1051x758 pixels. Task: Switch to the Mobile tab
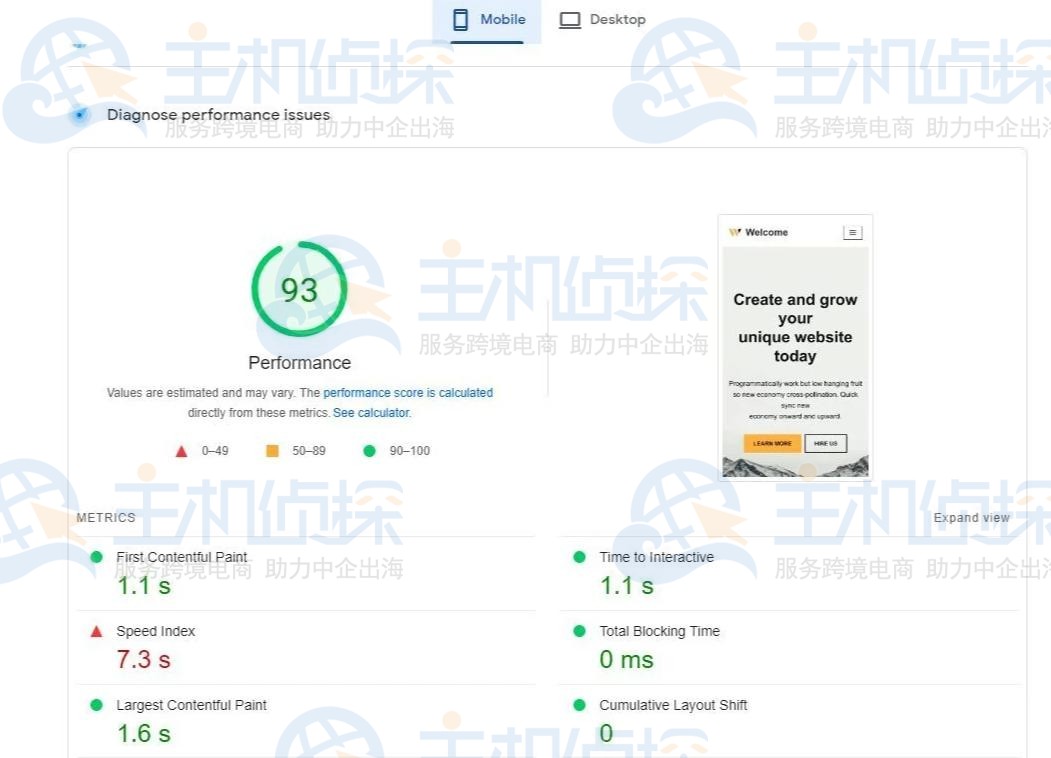pos(487,18)
